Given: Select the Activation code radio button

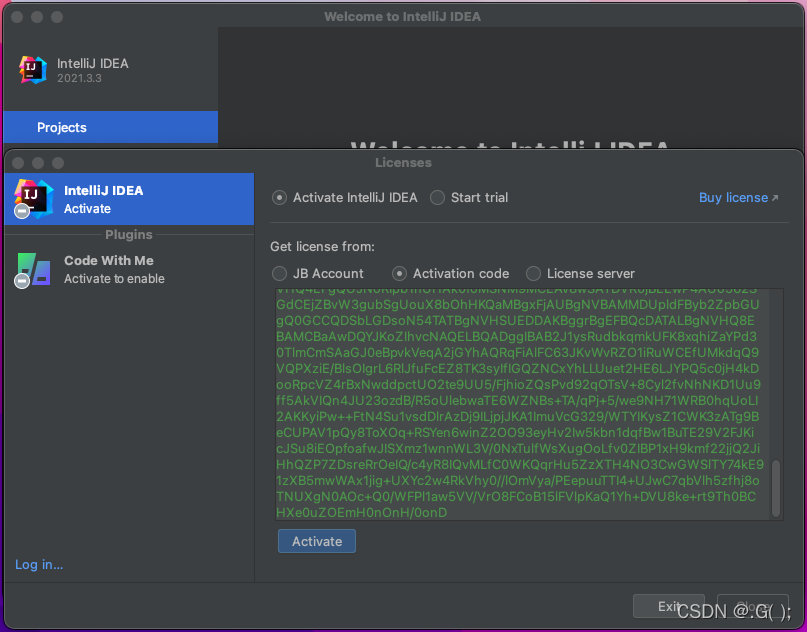Looking at the screenshot, I should 399,273.
